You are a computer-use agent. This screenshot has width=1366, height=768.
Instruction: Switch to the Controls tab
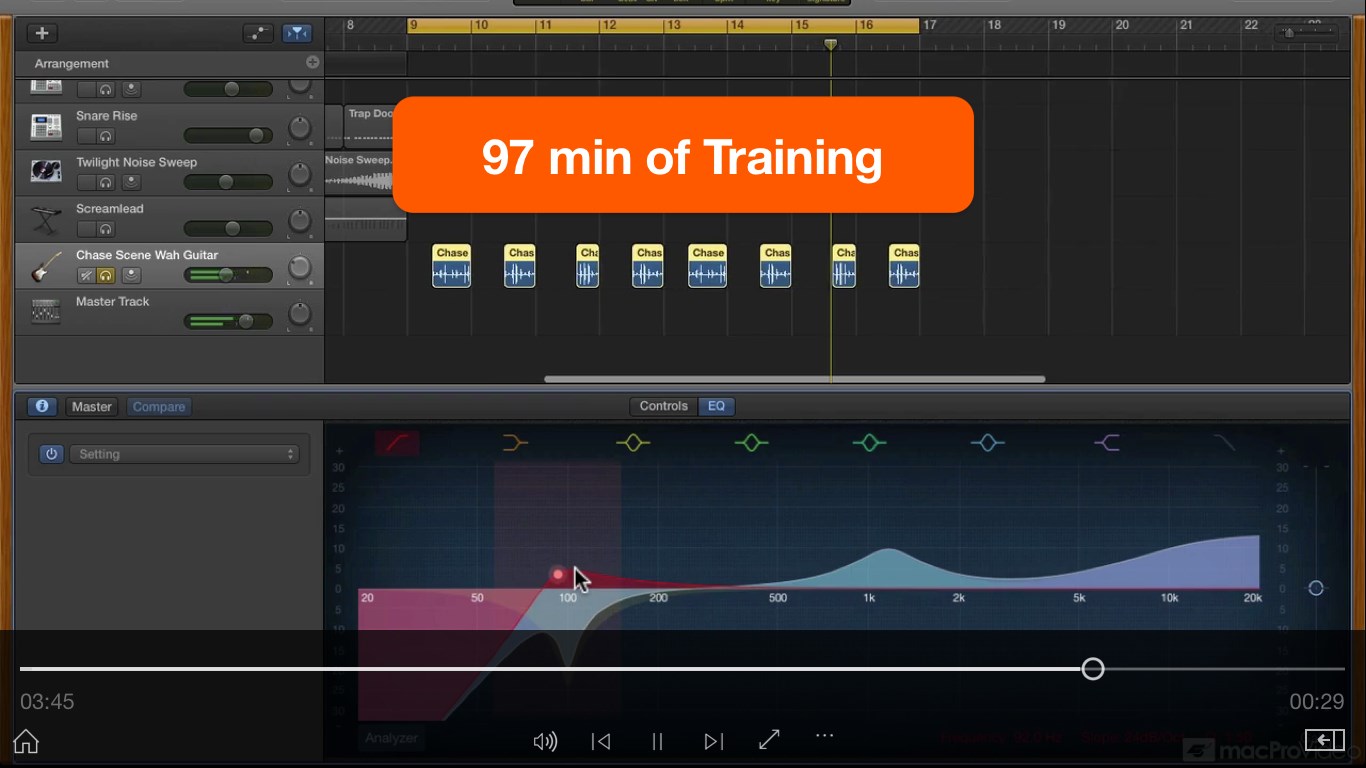pyautogui.click(x=662, y=406)
